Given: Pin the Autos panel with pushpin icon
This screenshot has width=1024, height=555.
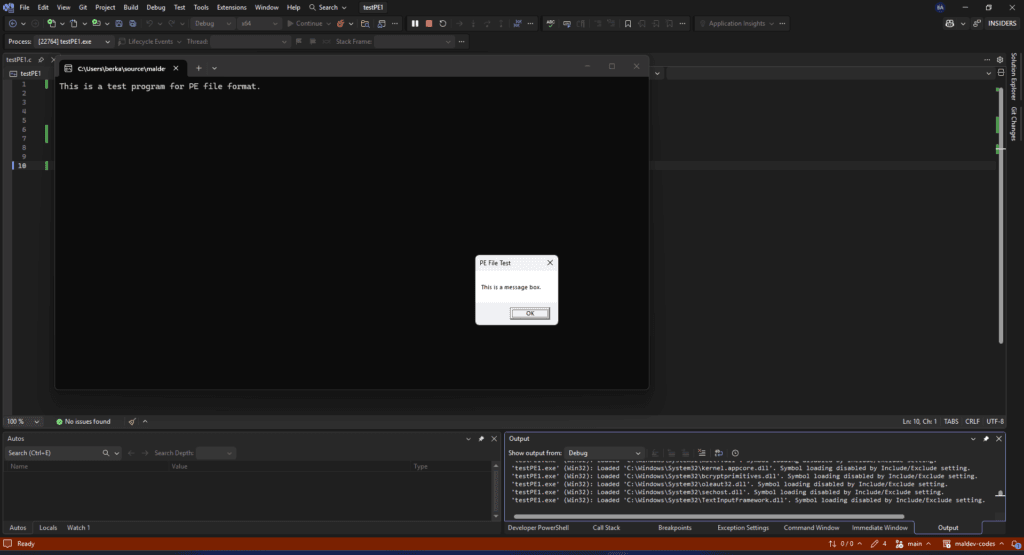Looking at the screenshot, I should pyautogui.click(x=481, y=438).
